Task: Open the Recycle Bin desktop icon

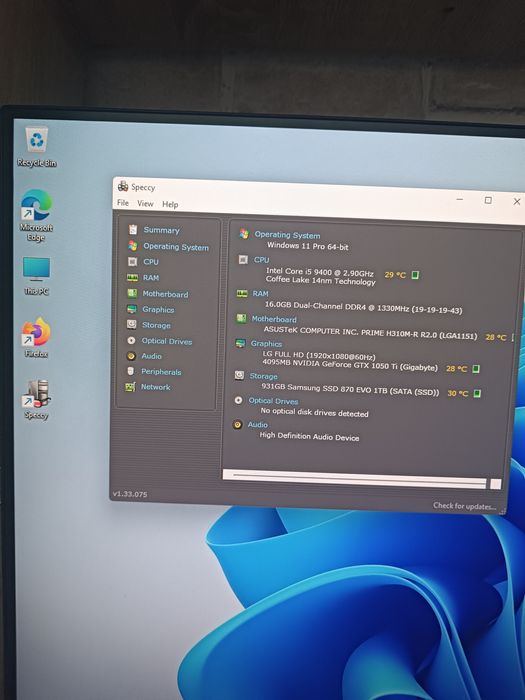Action: pyautogui.click(x=37, y=146)
